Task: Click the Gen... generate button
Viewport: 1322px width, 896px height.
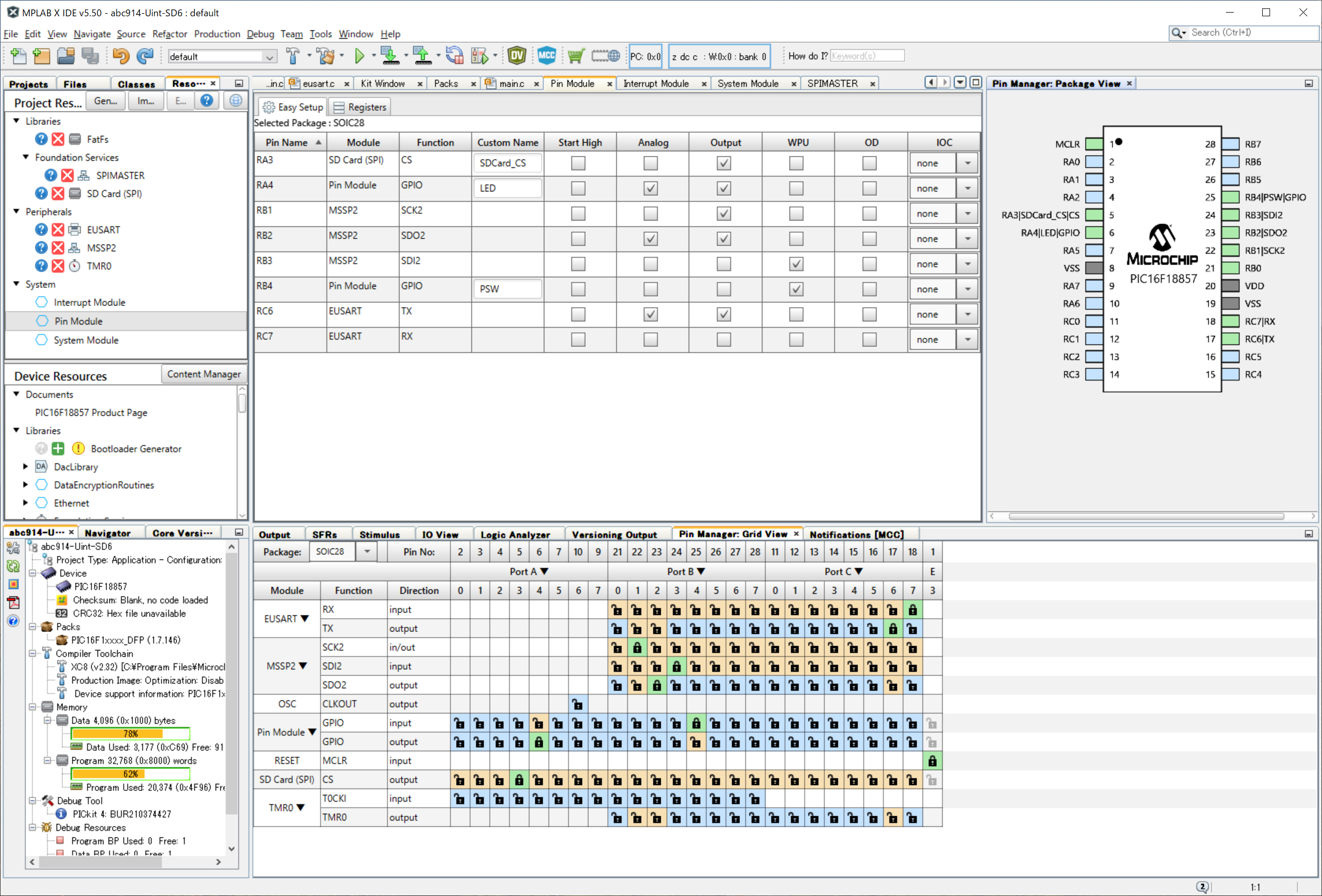Action: click(x=105, y=101)
